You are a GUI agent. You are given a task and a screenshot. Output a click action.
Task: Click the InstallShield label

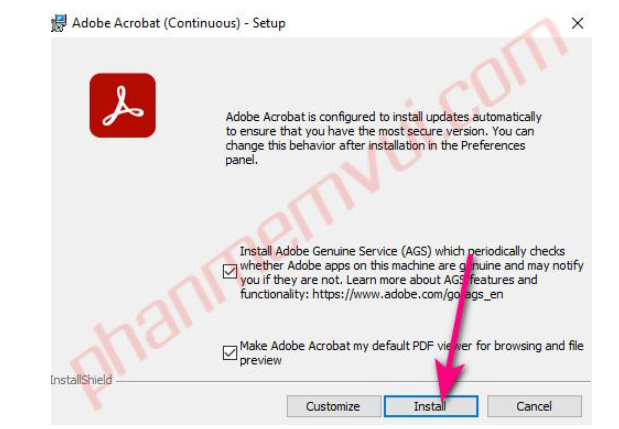coord(81,380)
